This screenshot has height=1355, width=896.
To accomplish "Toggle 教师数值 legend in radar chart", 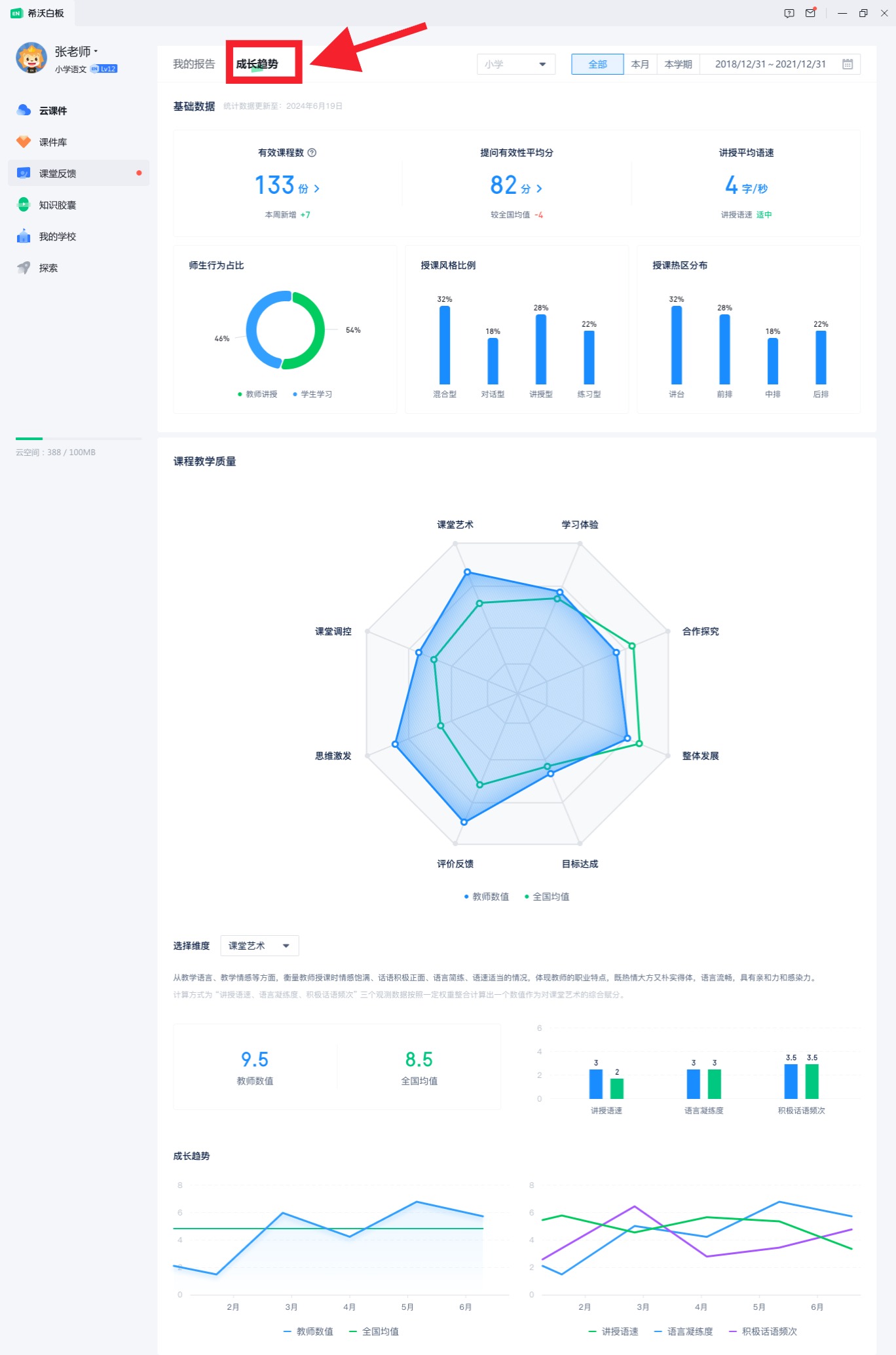I will (x=487, y=897).
